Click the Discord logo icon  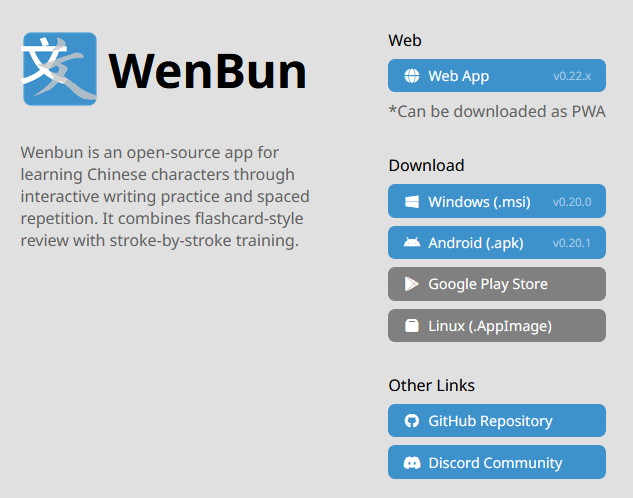(412, 462)
